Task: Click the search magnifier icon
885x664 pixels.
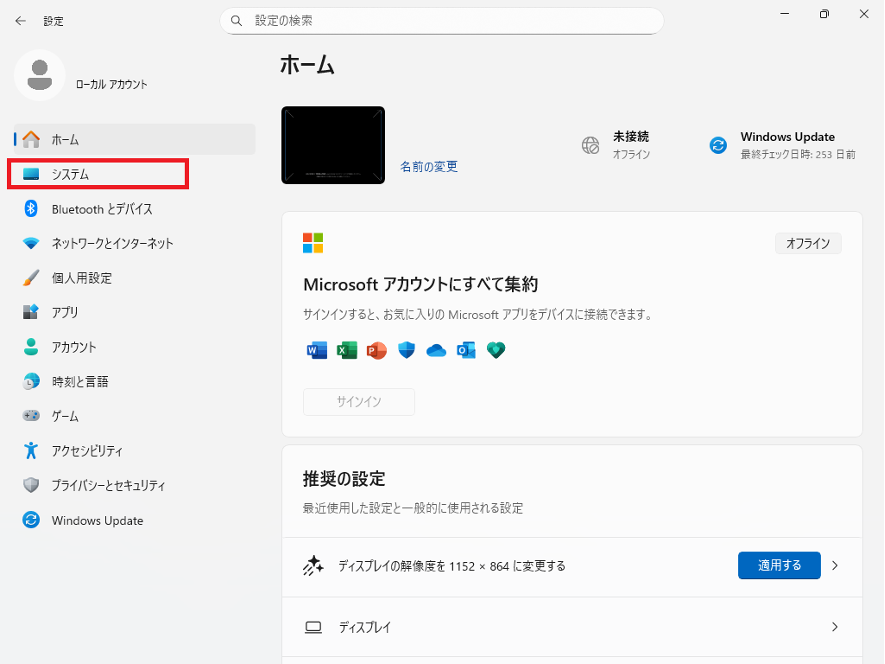Action: click(x=236, y=21)
